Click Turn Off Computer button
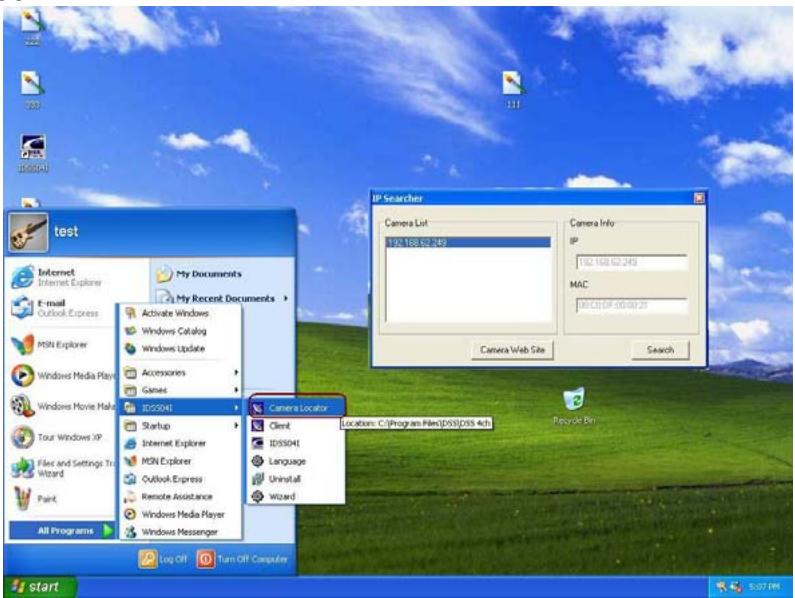The width and height of the screenshot is (795, 598). [x=242, y=559]
